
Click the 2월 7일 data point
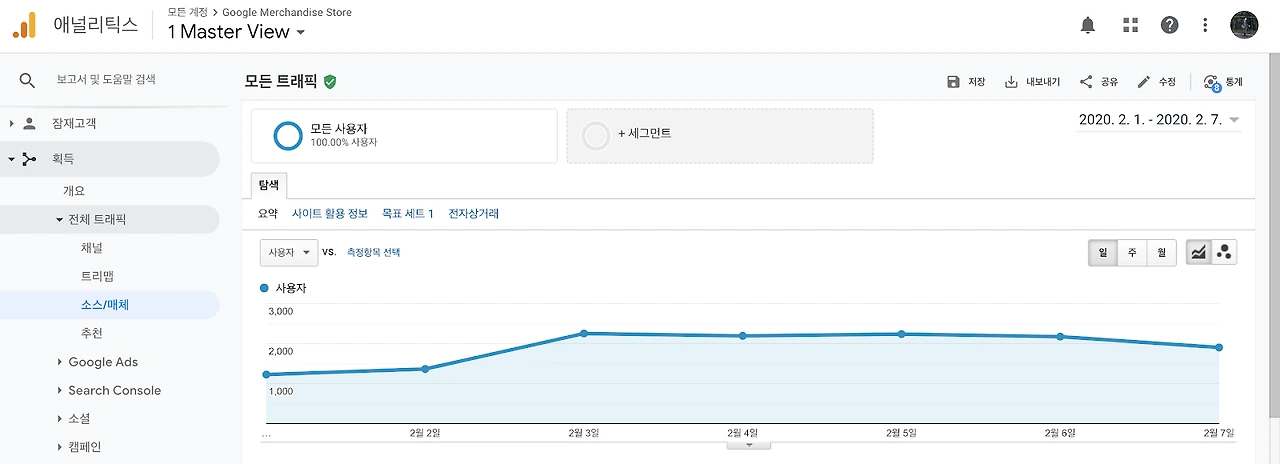click(x=1219, y=347)
